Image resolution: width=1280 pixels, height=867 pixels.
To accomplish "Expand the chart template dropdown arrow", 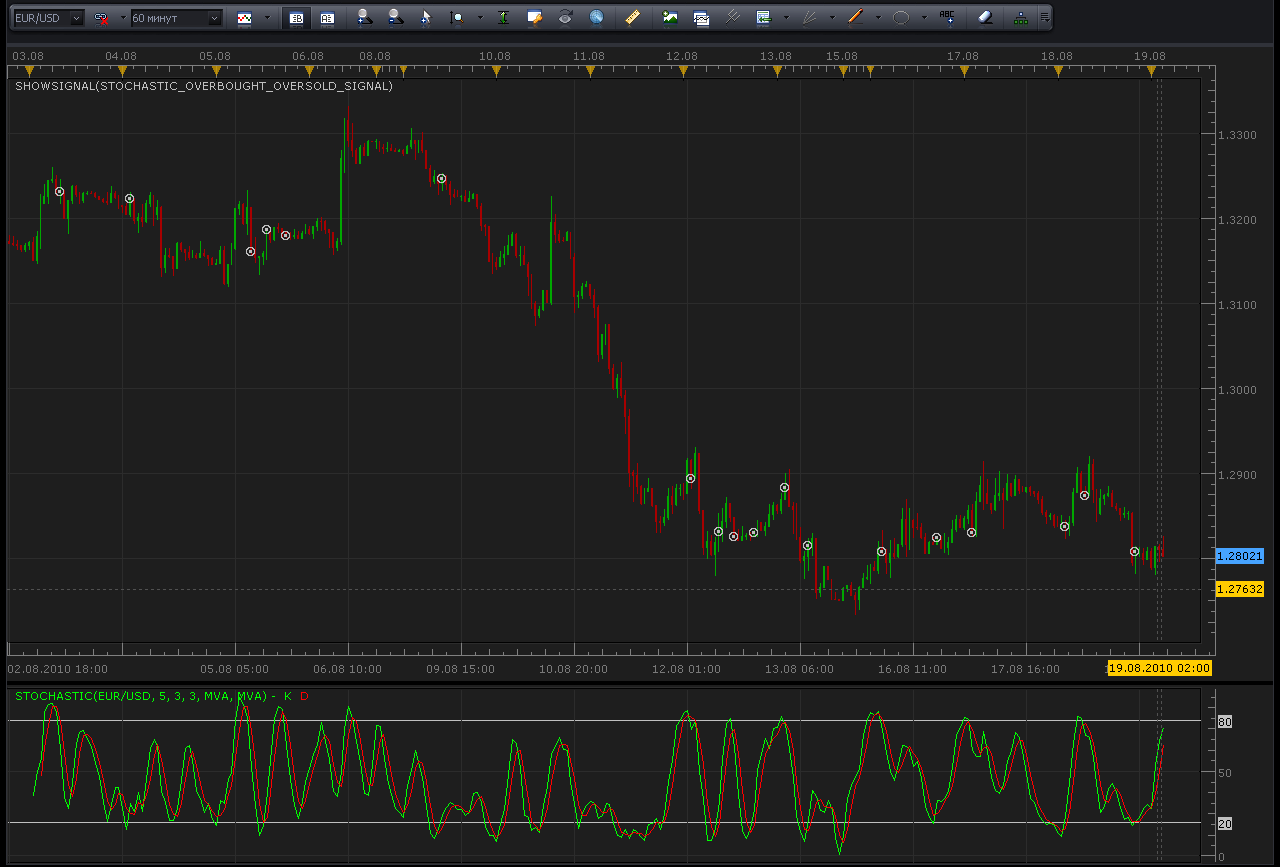I will pyautogui.click(x=786, y=18).
